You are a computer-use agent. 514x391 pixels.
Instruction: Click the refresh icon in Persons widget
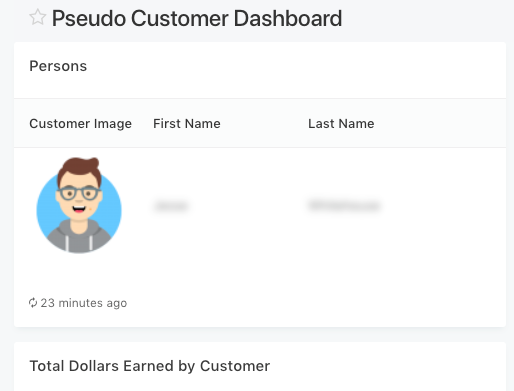[x=33, y=303]
